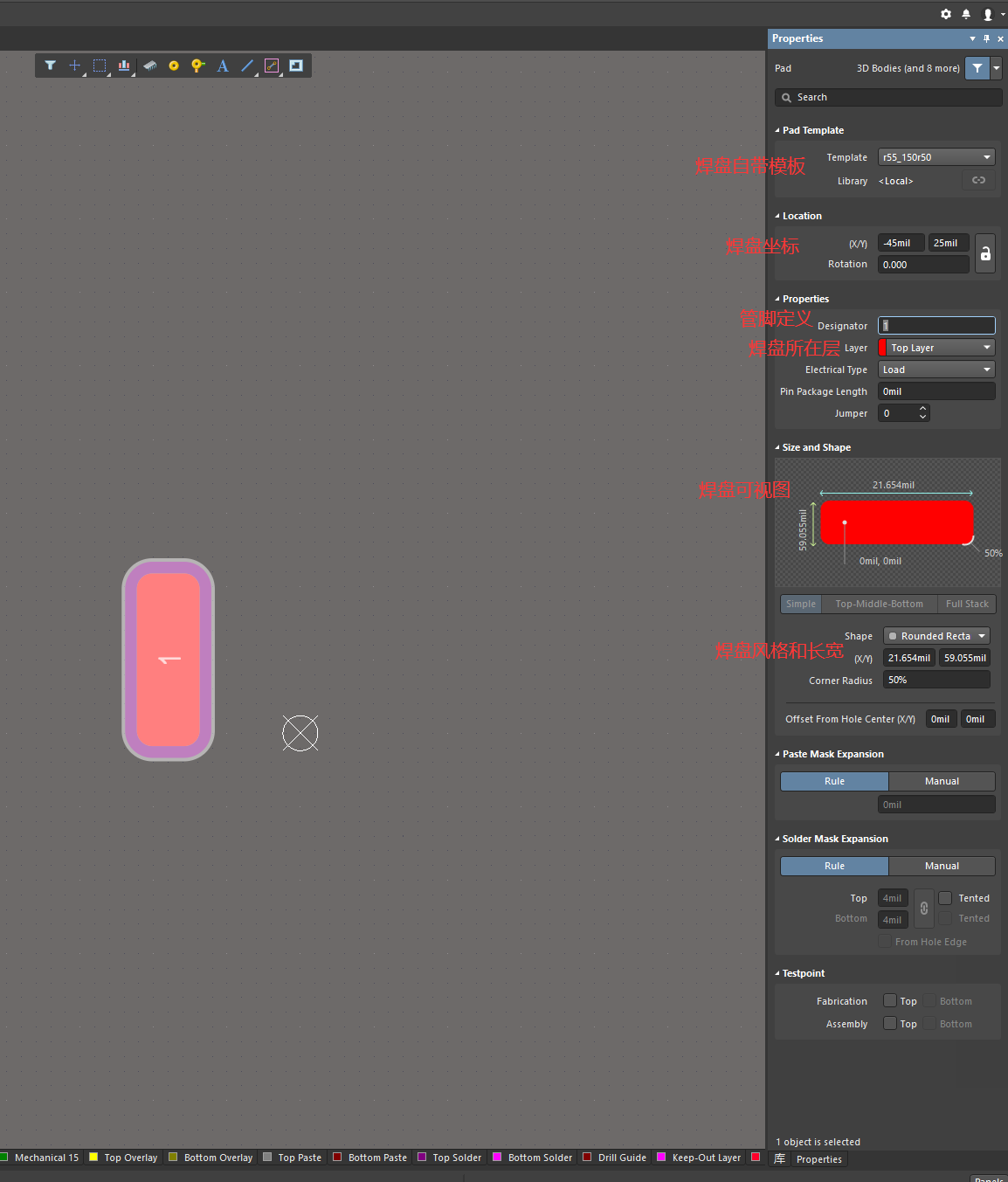Collapse the Properties section header

click(777, 299)
